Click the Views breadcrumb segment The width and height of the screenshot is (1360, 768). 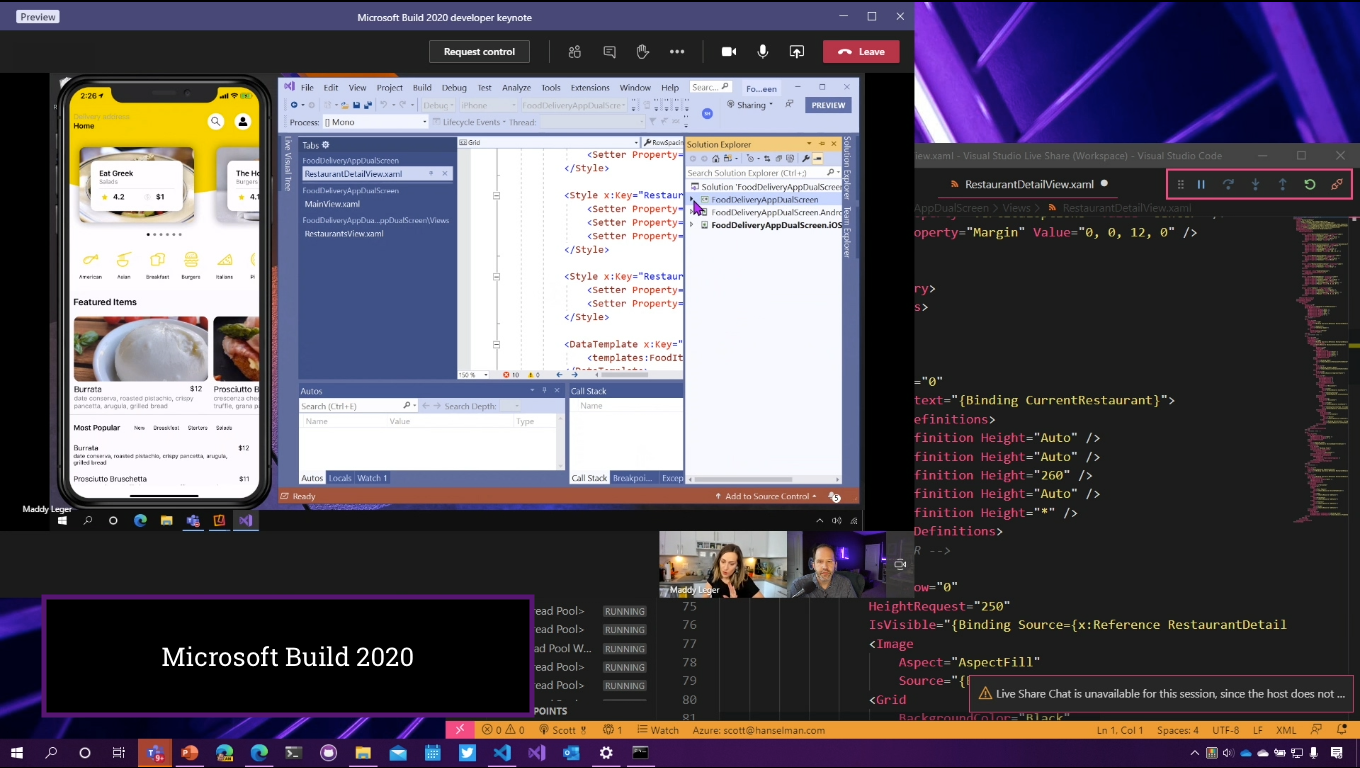pyautogui.click(x=1016, y=209)
